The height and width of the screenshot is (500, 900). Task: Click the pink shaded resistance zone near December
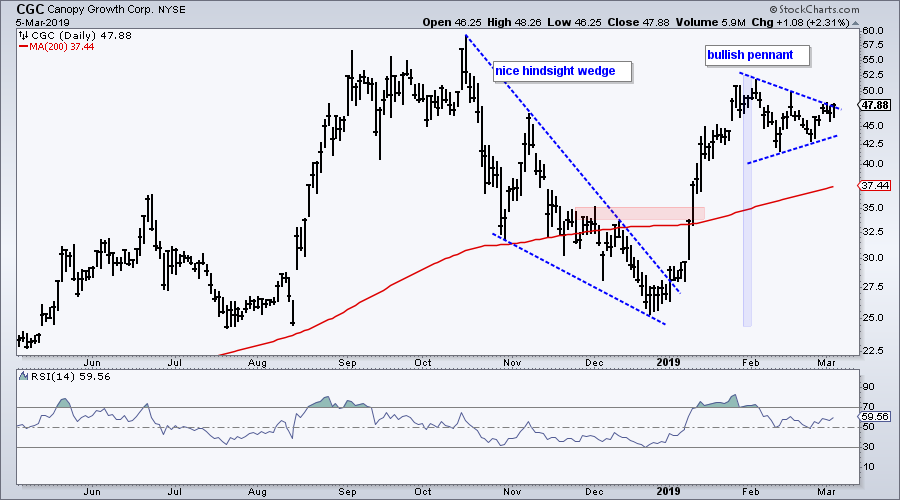tap(639, 213)
